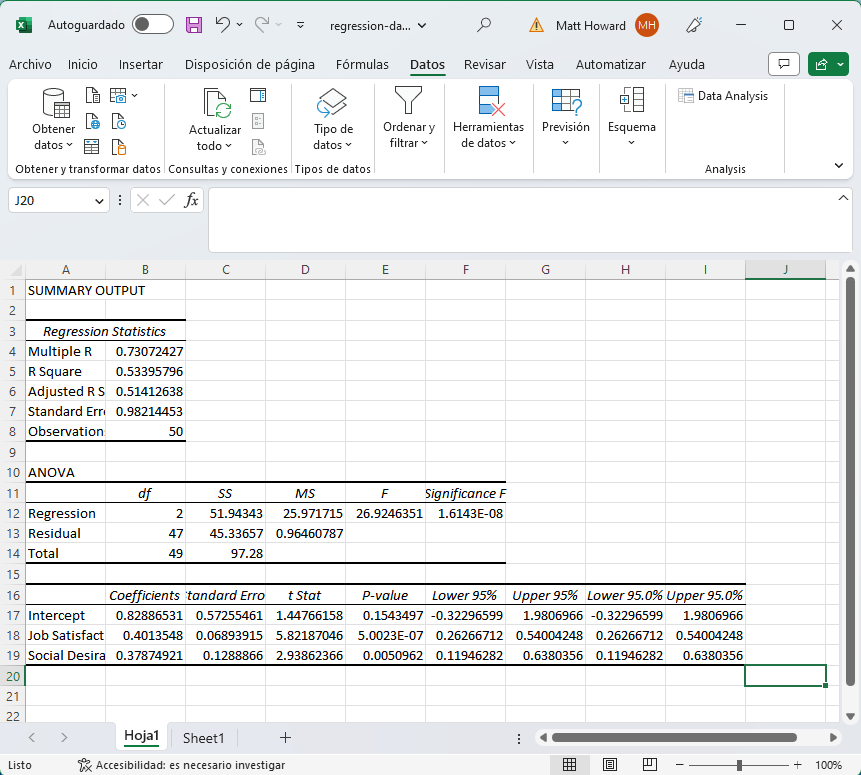Switch to the Sheet1 worksheet tab
861x775 pixels.
(x=203, y=738)
